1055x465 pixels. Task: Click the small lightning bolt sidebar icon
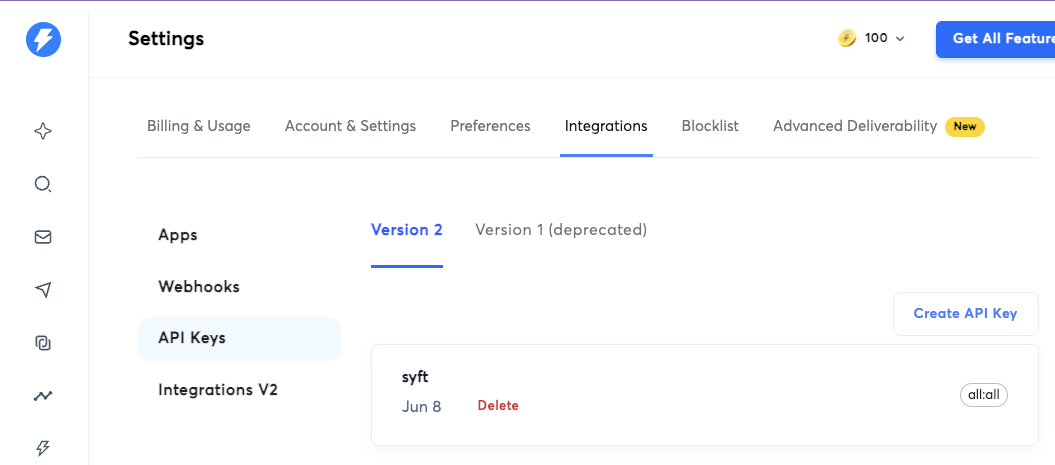pos(43,448)
